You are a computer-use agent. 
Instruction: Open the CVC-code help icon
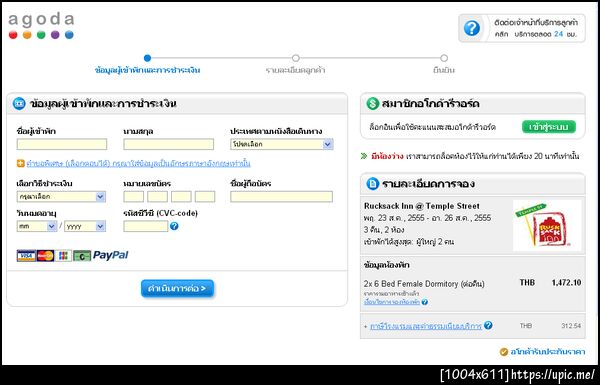point(174,226)
